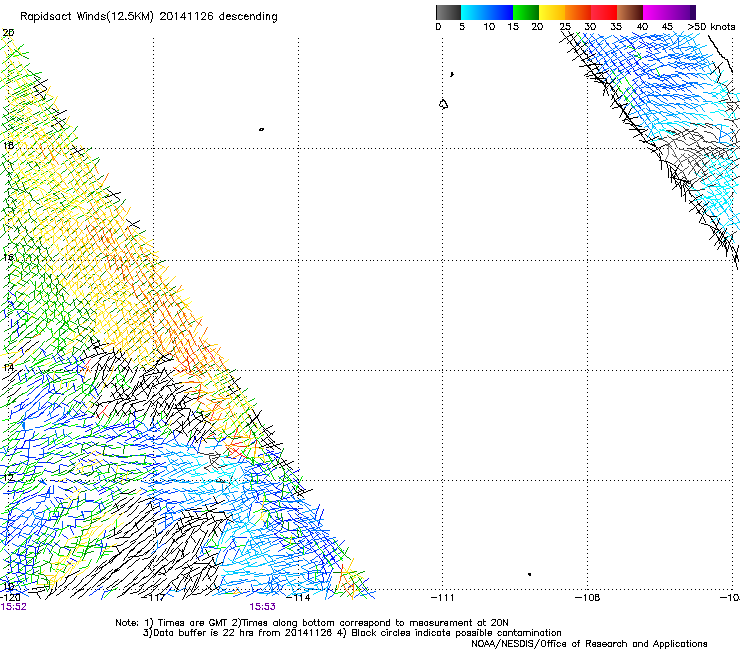Click the latitude label '14' on left axis
The width and height of the screenshot is (740, 650).
tap(8, 367)
